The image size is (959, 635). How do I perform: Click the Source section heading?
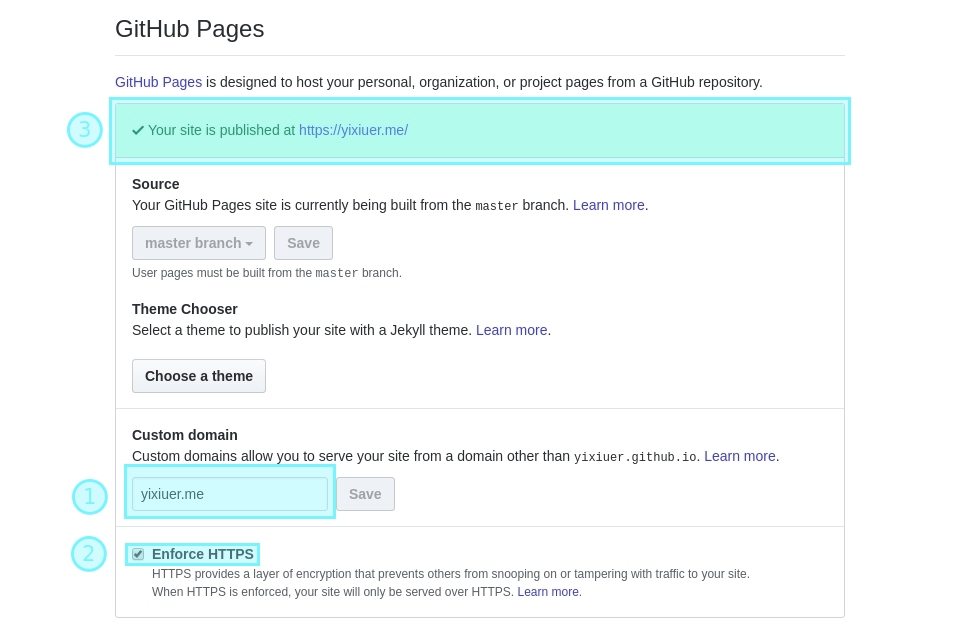156,184
